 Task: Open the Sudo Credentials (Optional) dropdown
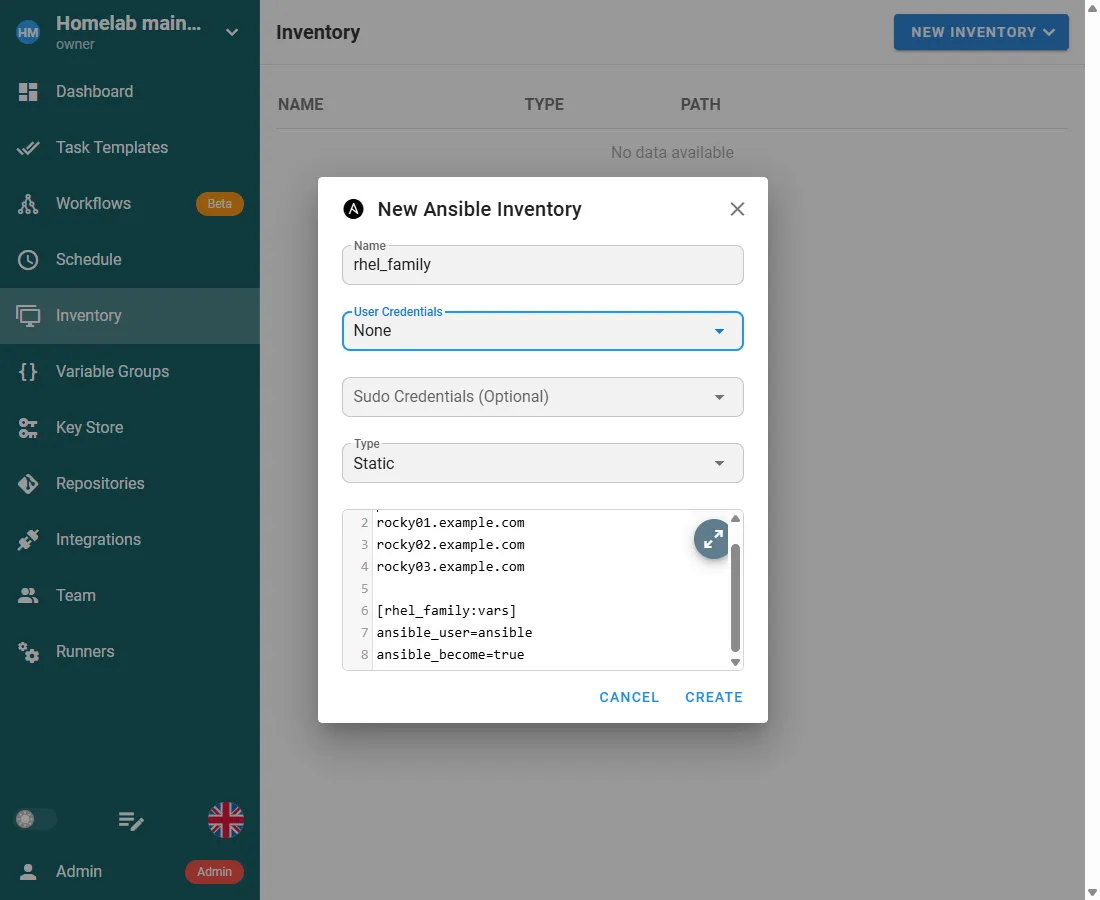543,397
